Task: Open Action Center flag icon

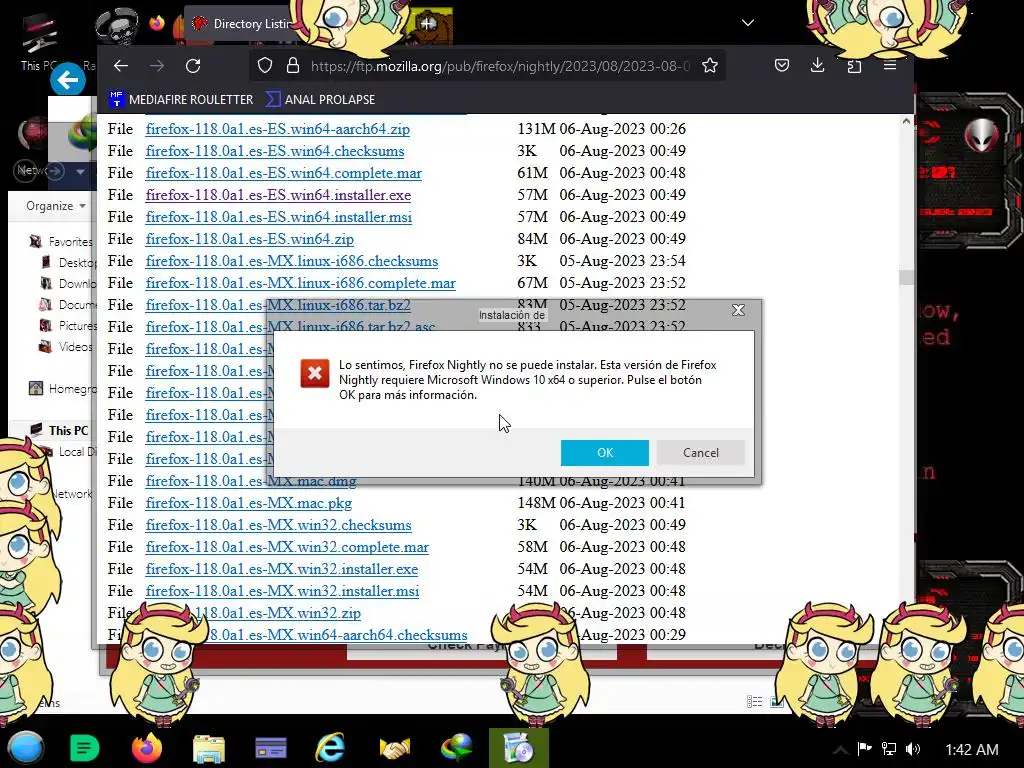Action: tap(865, 748)
